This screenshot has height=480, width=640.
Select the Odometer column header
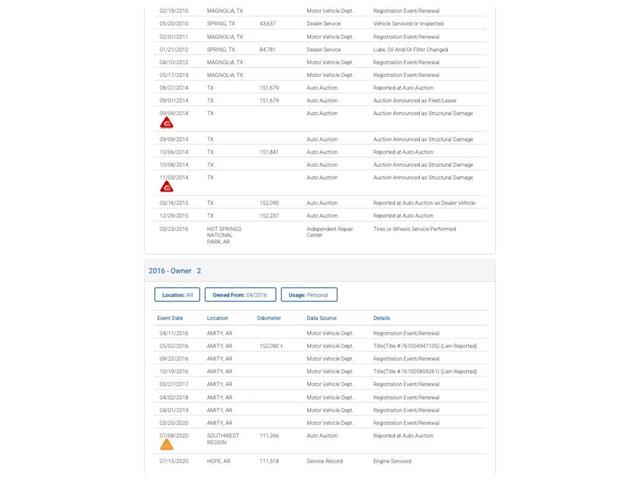click(x=269, y=318)
